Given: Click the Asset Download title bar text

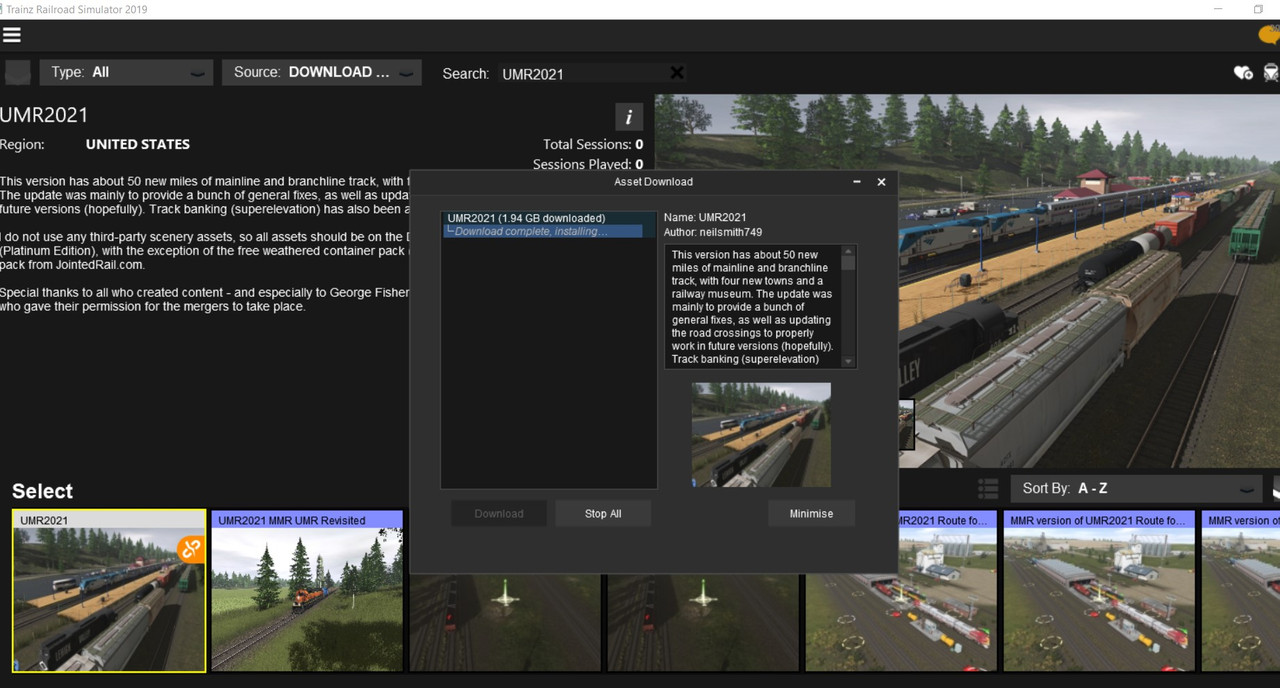Looking at the screenshot, I should [653, 182].
